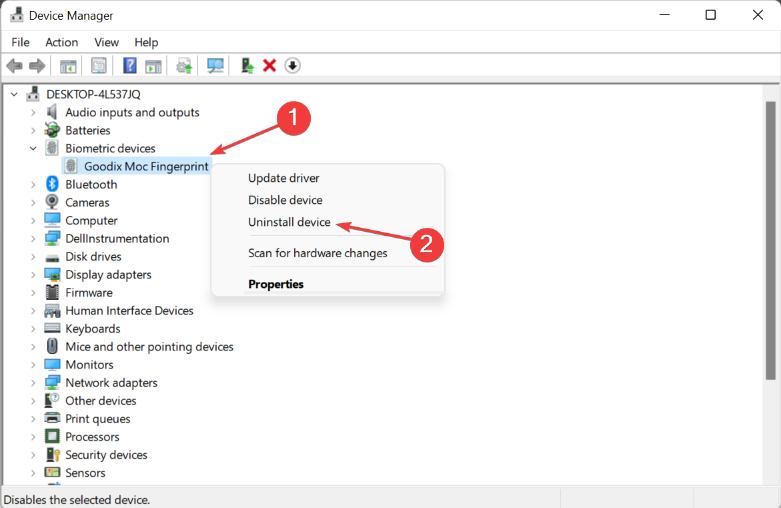Click the red X Uninstall device icon

pos(269,66)
